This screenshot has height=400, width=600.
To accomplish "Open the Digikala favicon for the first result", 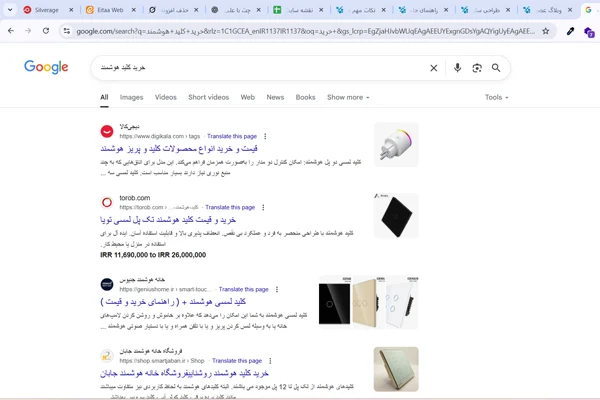I will (107, 131).
